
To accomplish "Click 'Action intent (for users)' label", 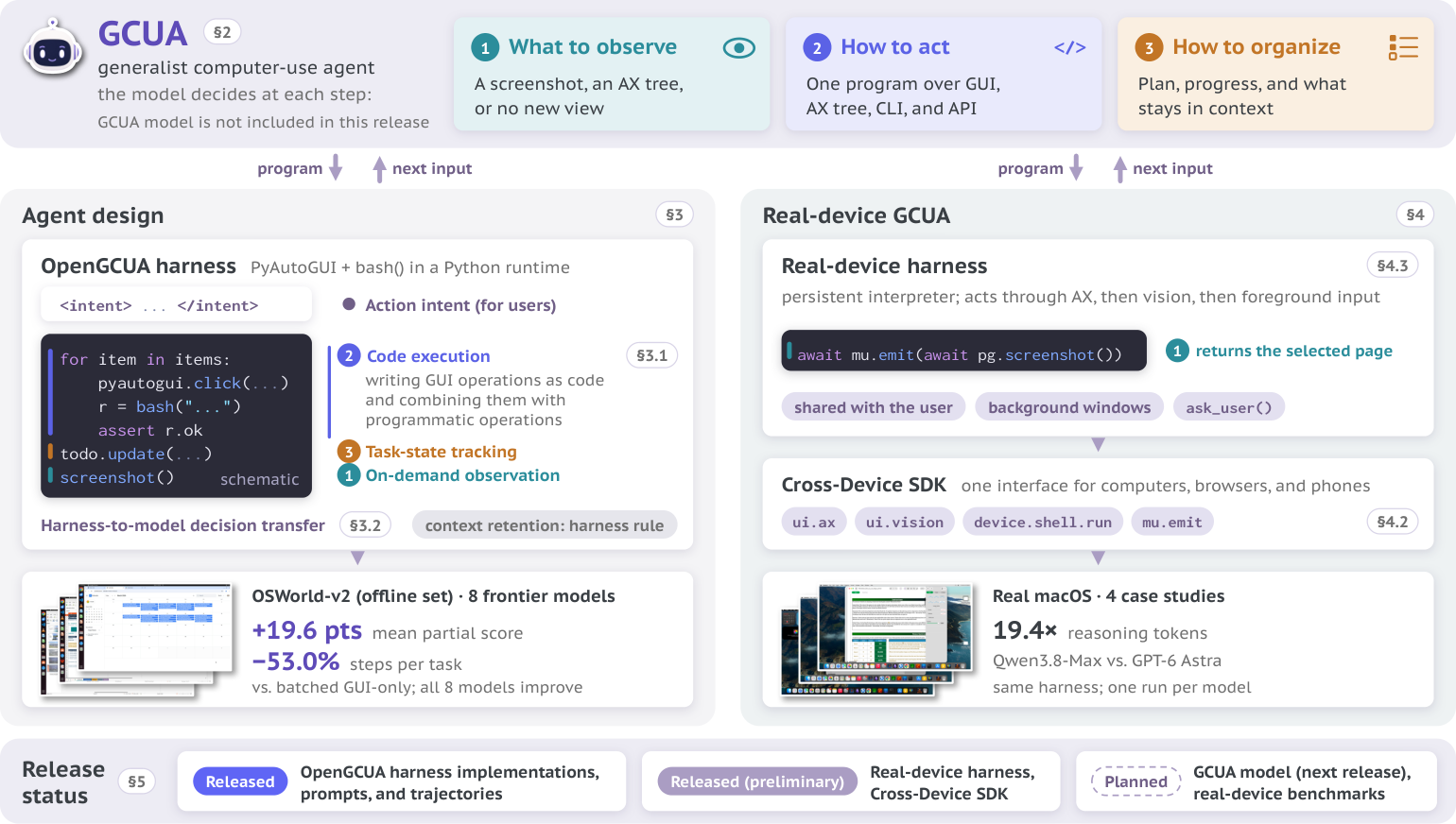I will (460, 305).
